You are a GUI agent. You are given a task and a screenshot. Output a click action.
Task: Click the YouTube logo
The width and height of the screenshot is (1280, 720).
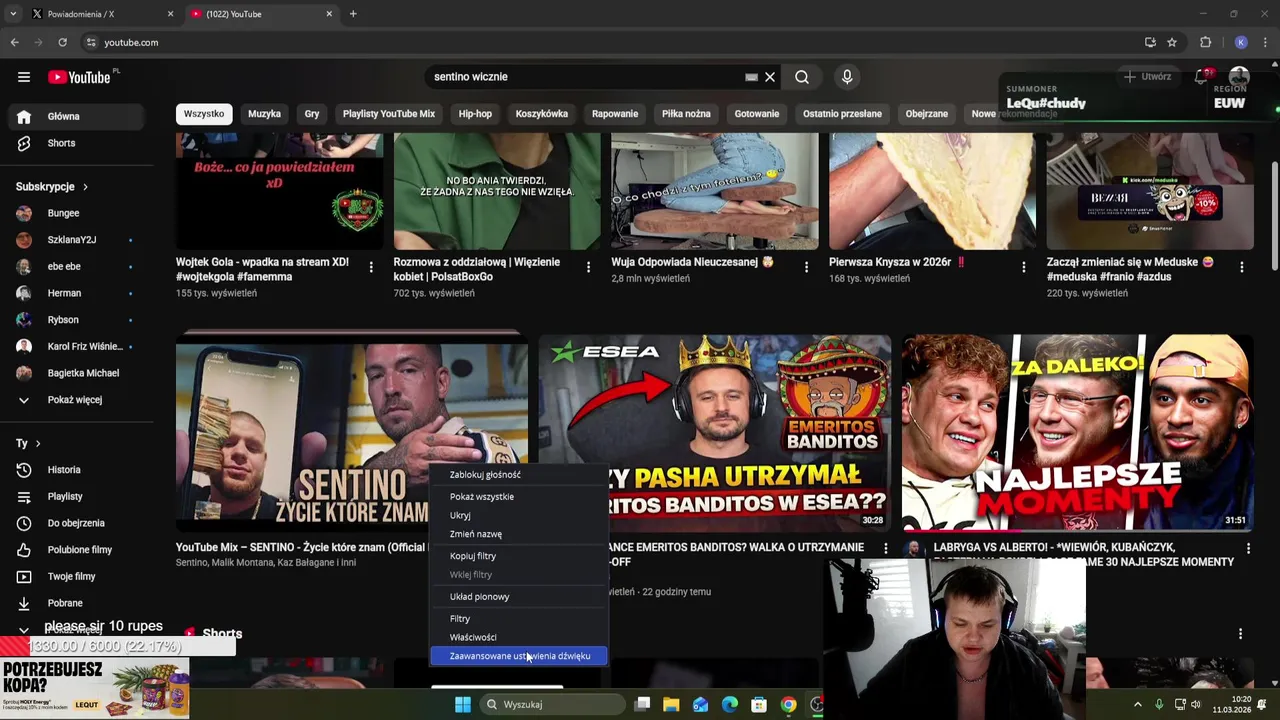tap(79, 77)
